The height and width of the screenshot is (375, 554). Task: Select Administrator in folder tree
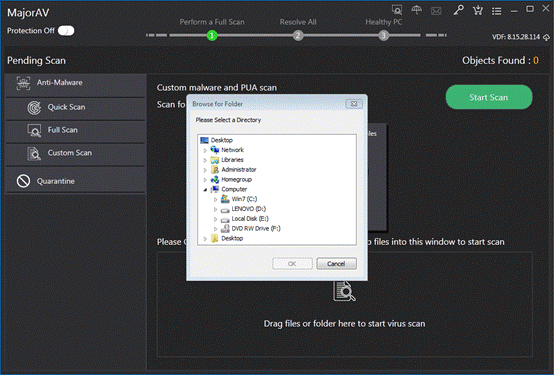(238, 170)
